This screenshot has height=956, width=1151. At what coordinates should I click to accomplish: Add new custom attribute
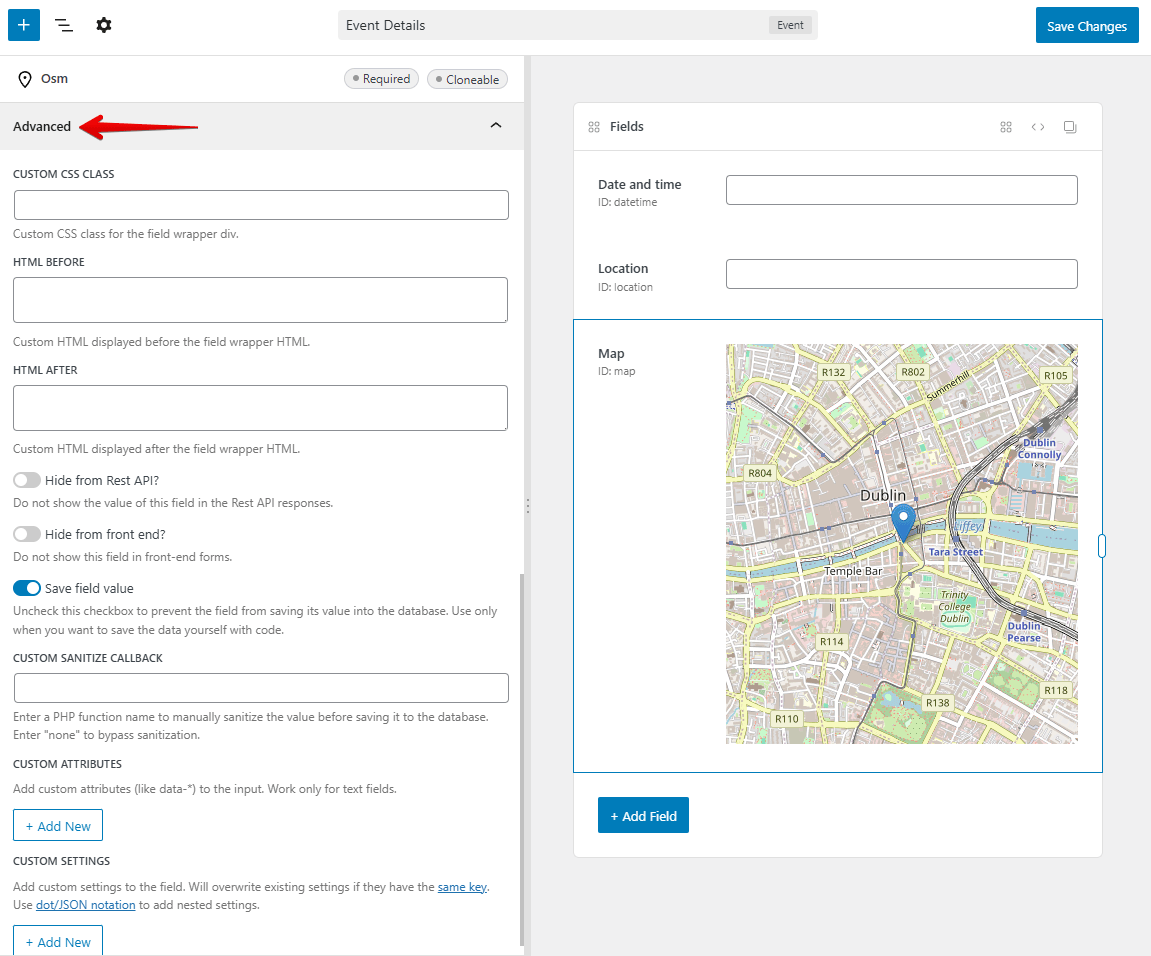coord(58,826)
